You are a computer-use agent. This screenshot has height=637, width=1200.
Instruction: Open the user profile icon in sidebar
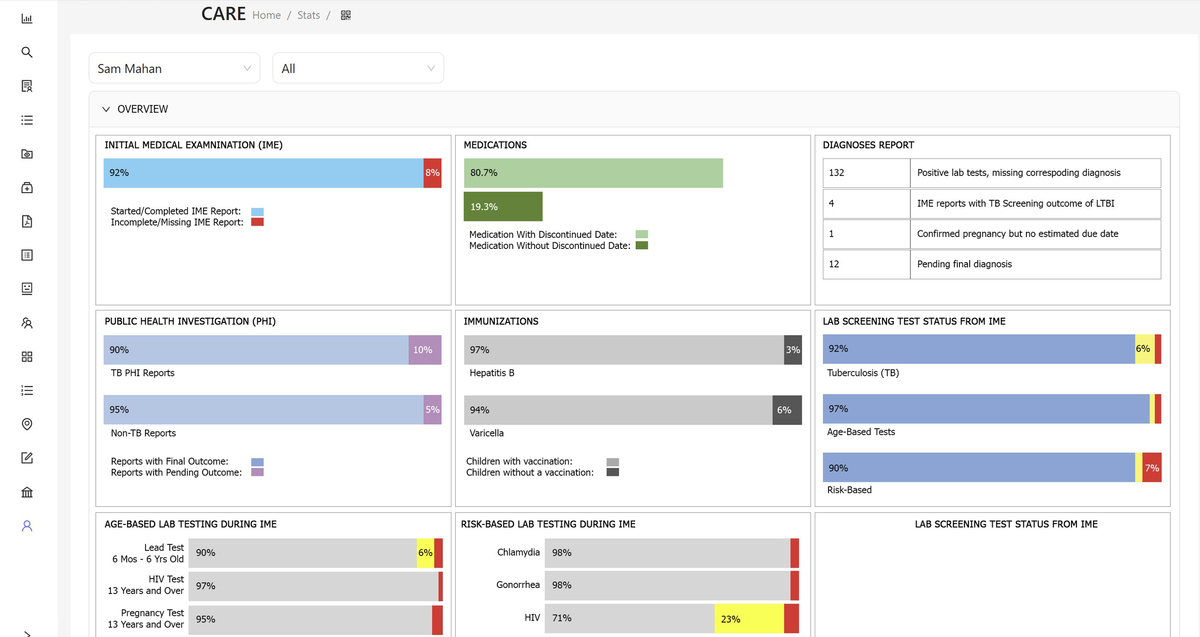[x=27, y=526]
